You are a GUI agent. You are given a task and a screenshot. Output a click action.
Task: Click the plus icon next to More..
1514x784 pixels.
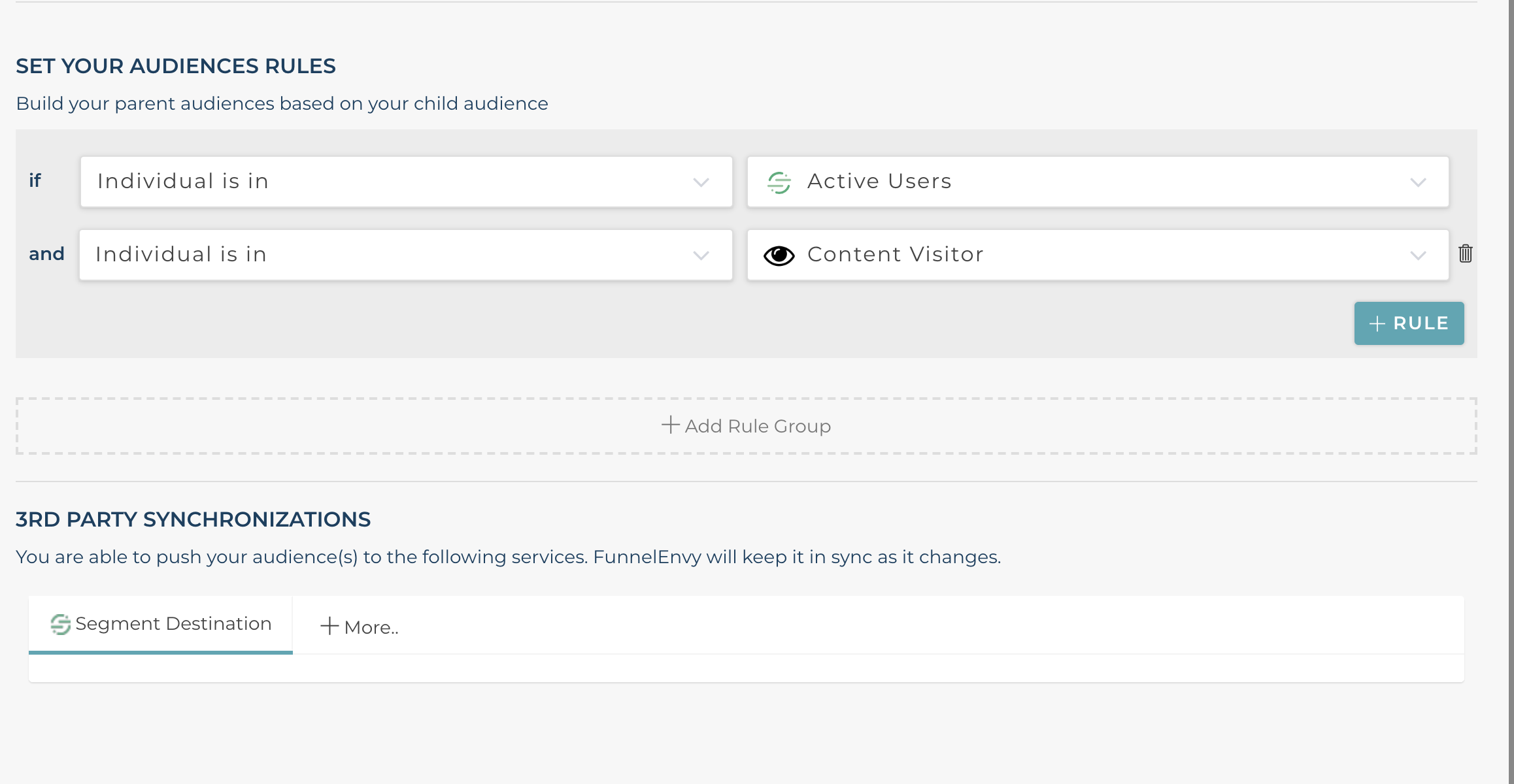pyautogui.click(x=329, y=627)
